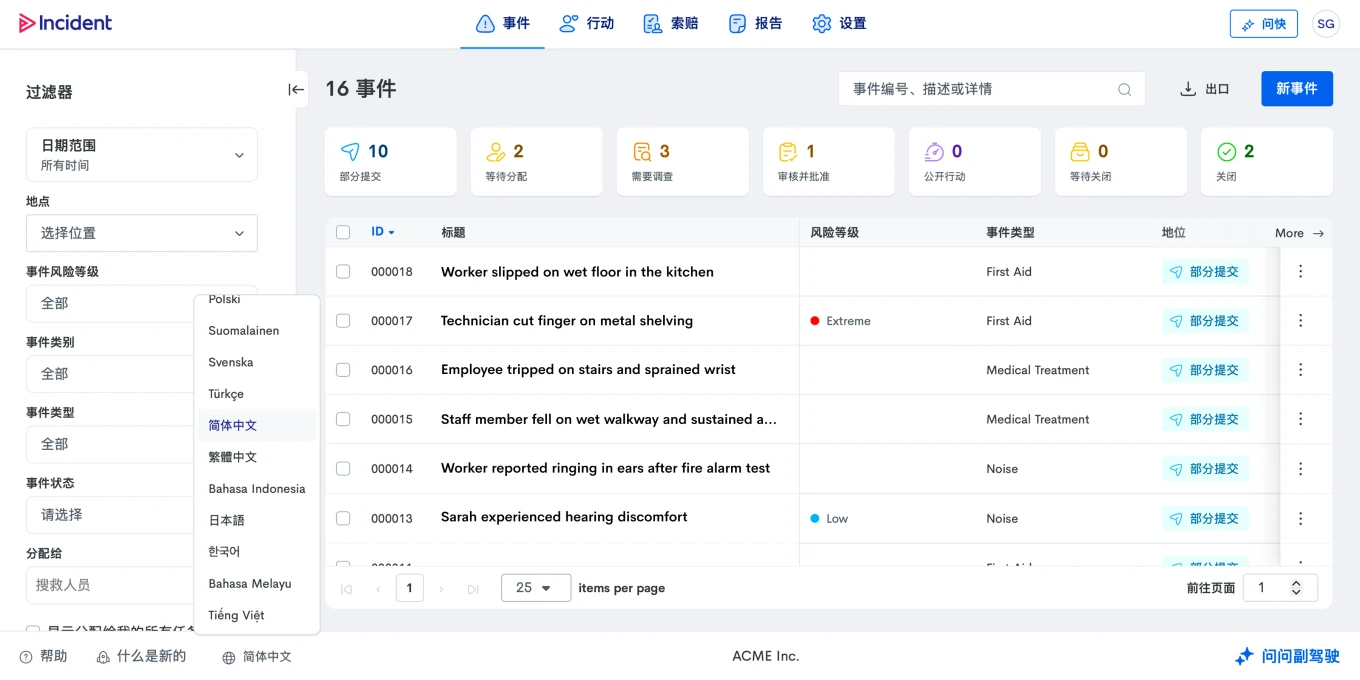Check the box for incident 000017

tap(343, 321)
